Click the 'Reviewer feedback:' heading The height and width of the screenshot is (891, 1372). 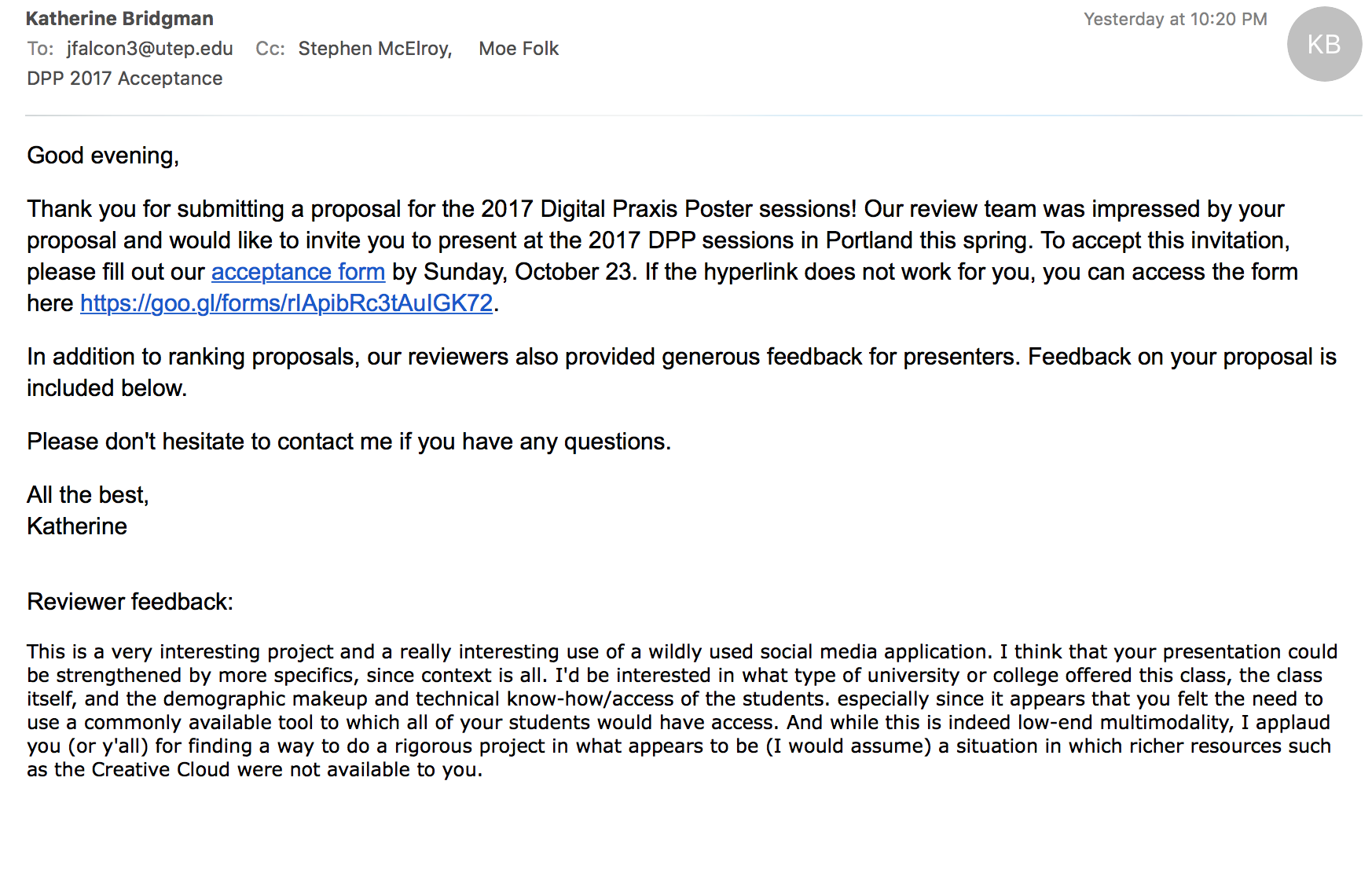point(130,602)
